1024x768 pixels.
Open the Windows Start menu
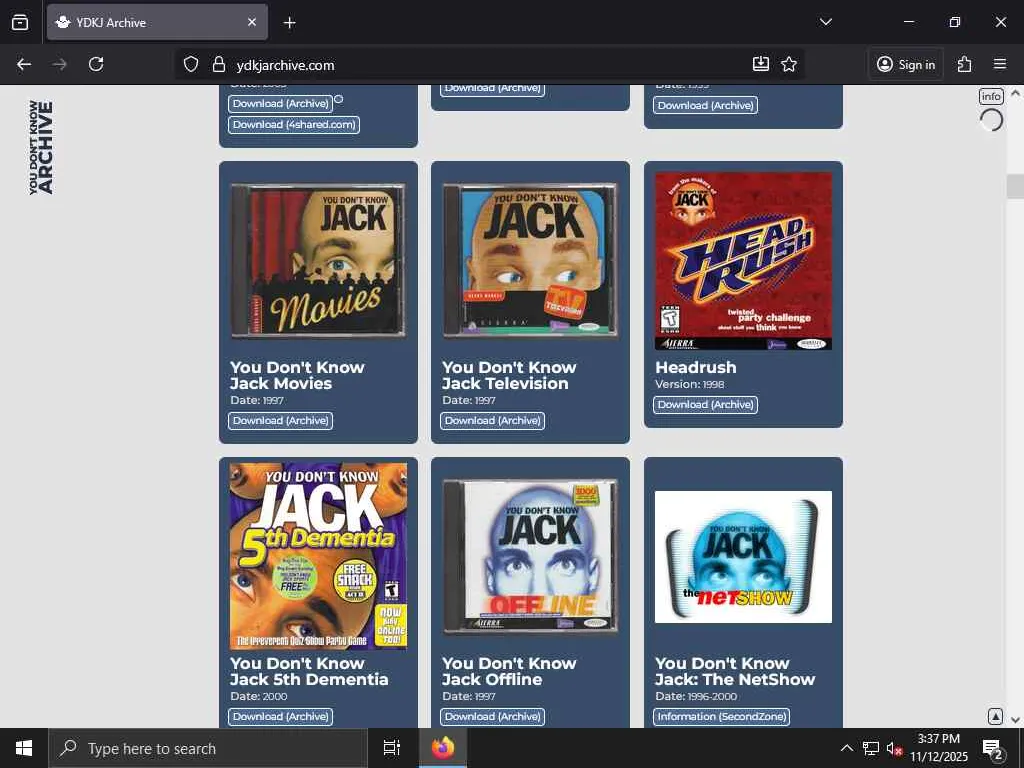coord(24,748)
